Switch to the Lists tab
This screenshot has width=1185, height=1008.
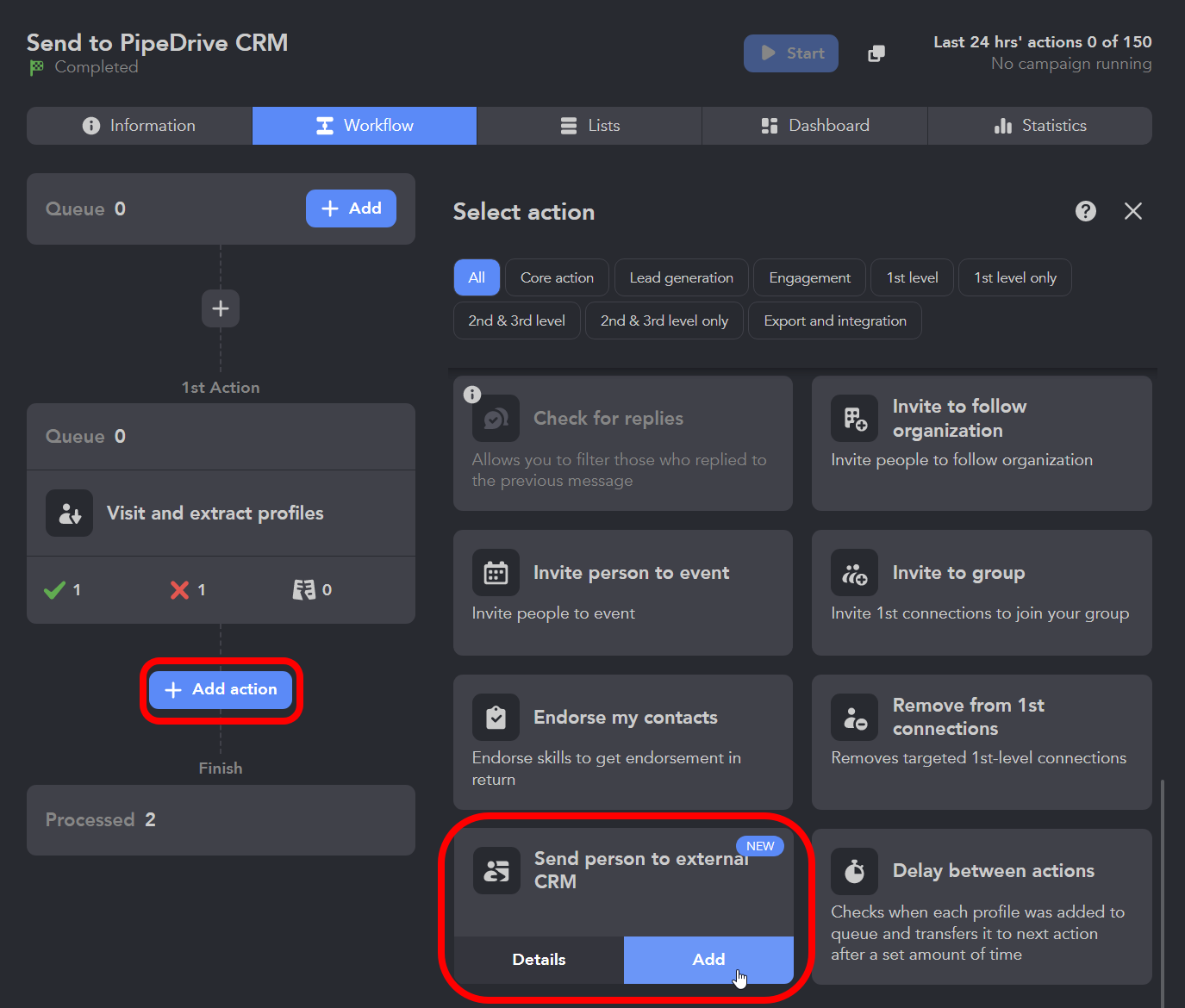coord(589,125)
